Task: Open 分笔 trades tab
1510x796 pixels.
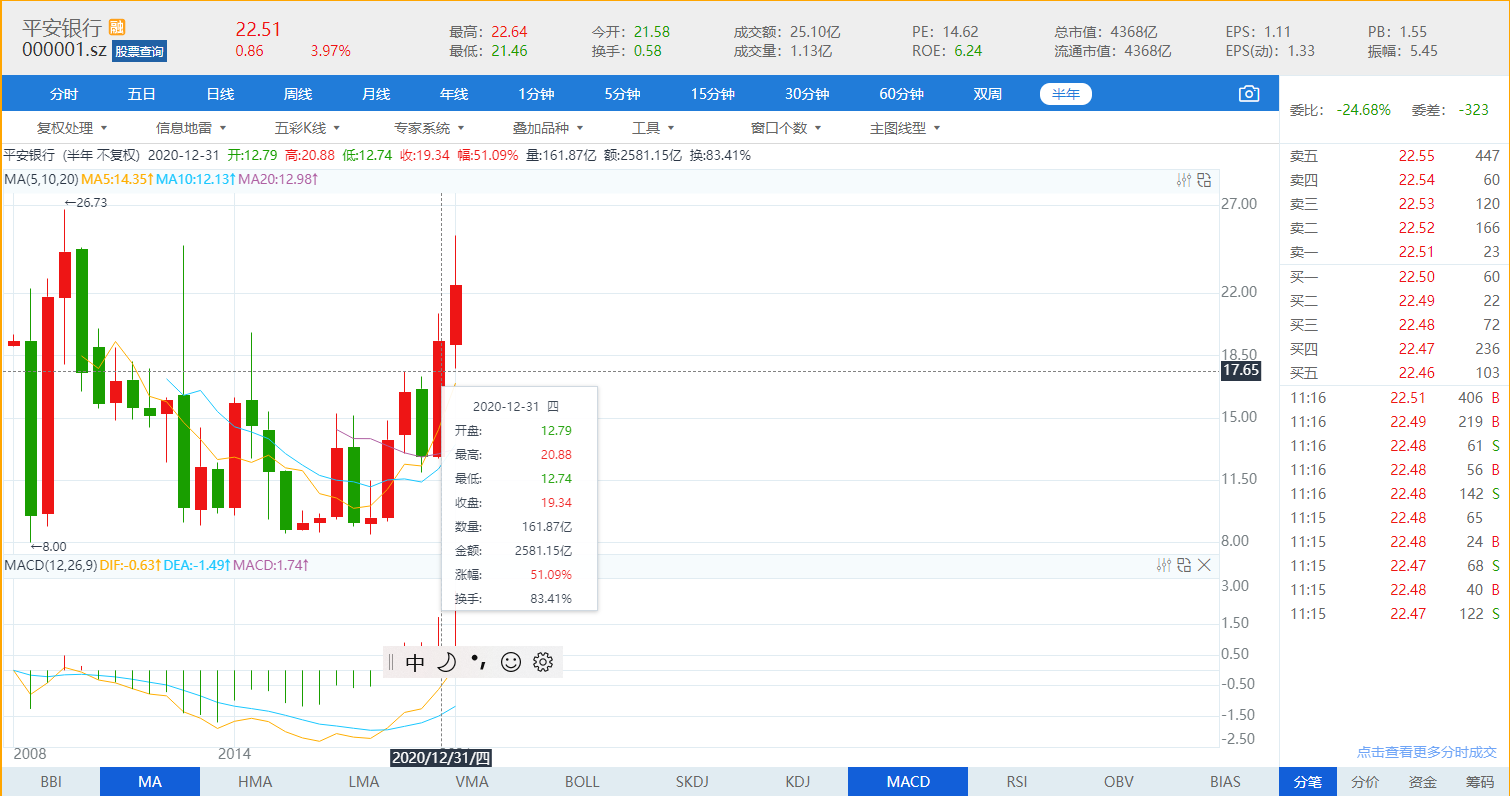Action: coord(1308,782)
